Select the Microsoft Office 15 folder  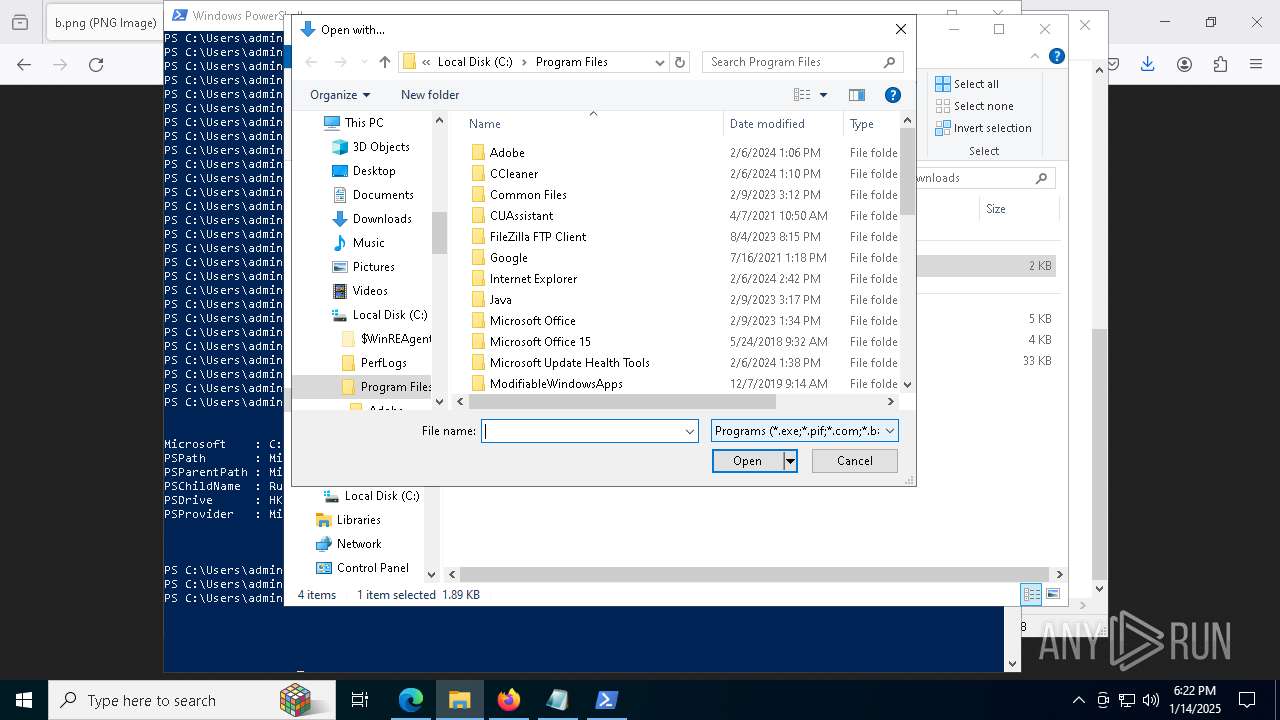pos(540,342)
